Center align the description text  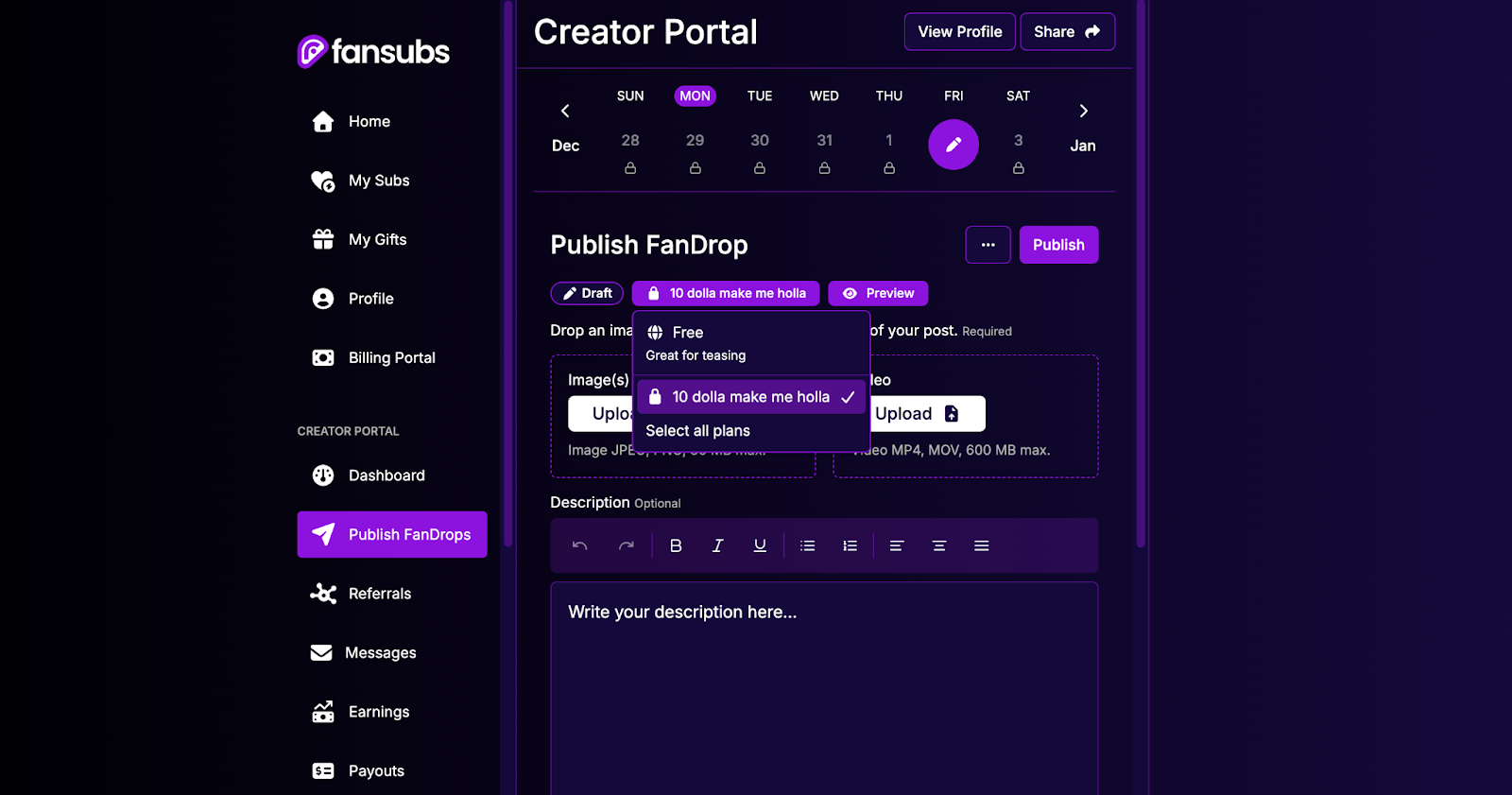coord(938,545)
